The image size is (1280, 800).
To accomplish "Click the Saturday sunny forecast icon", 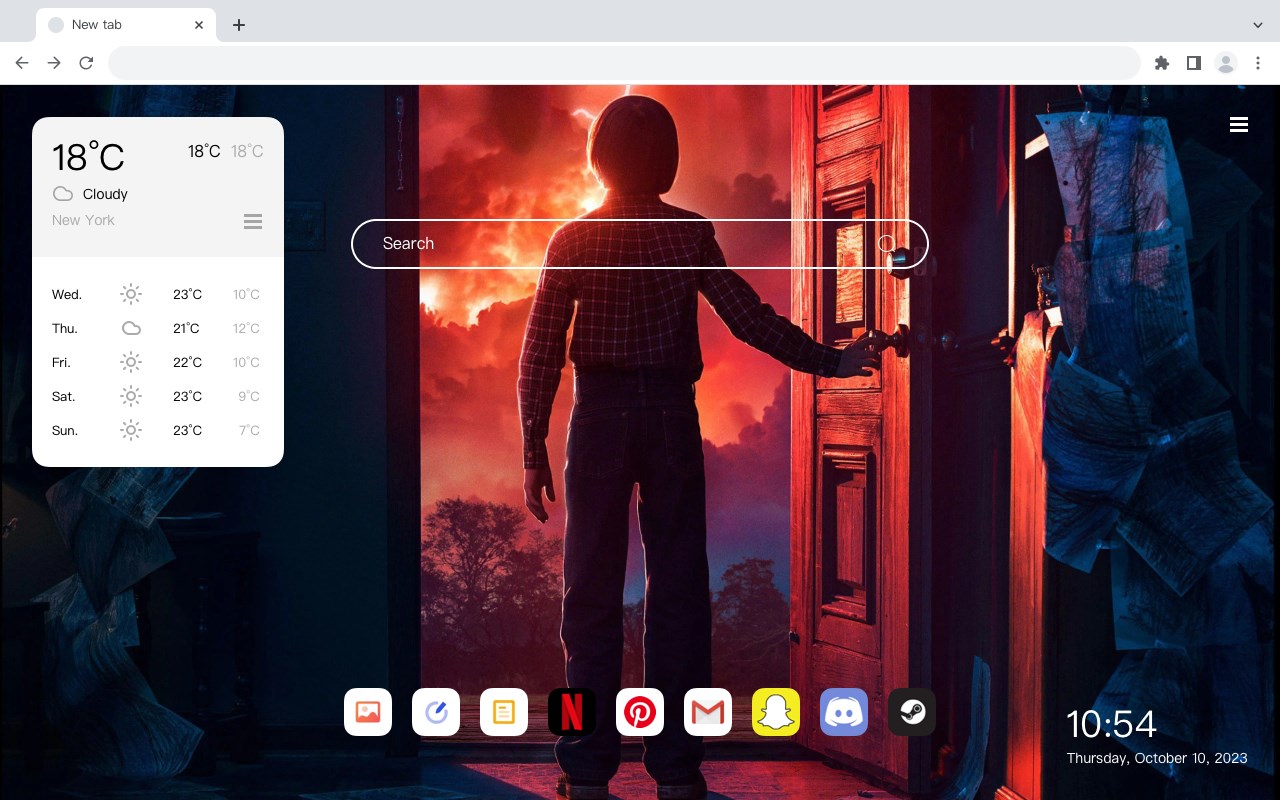I will [x=131, y=396].
